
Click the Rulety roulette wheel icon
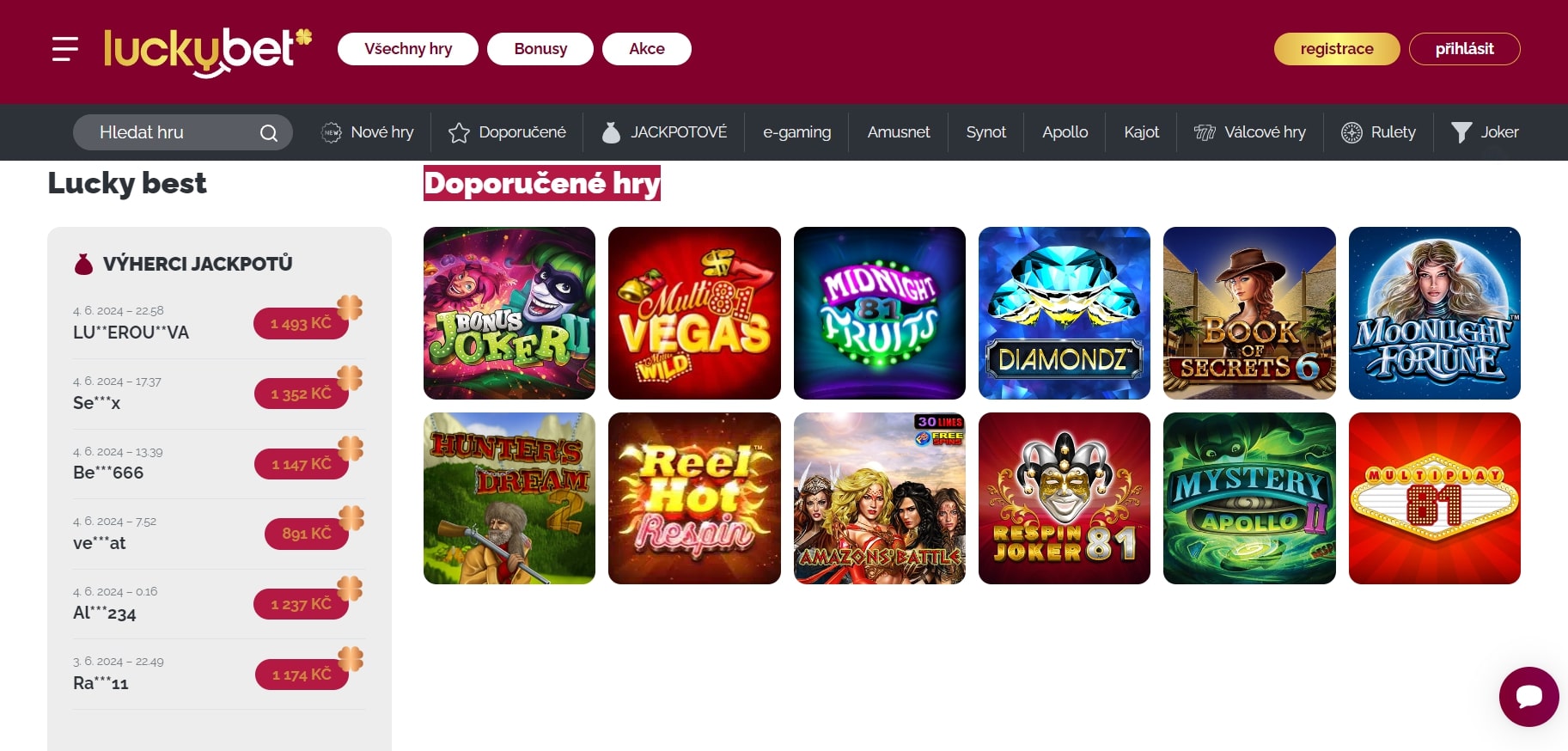click(x=1351, y=132)
